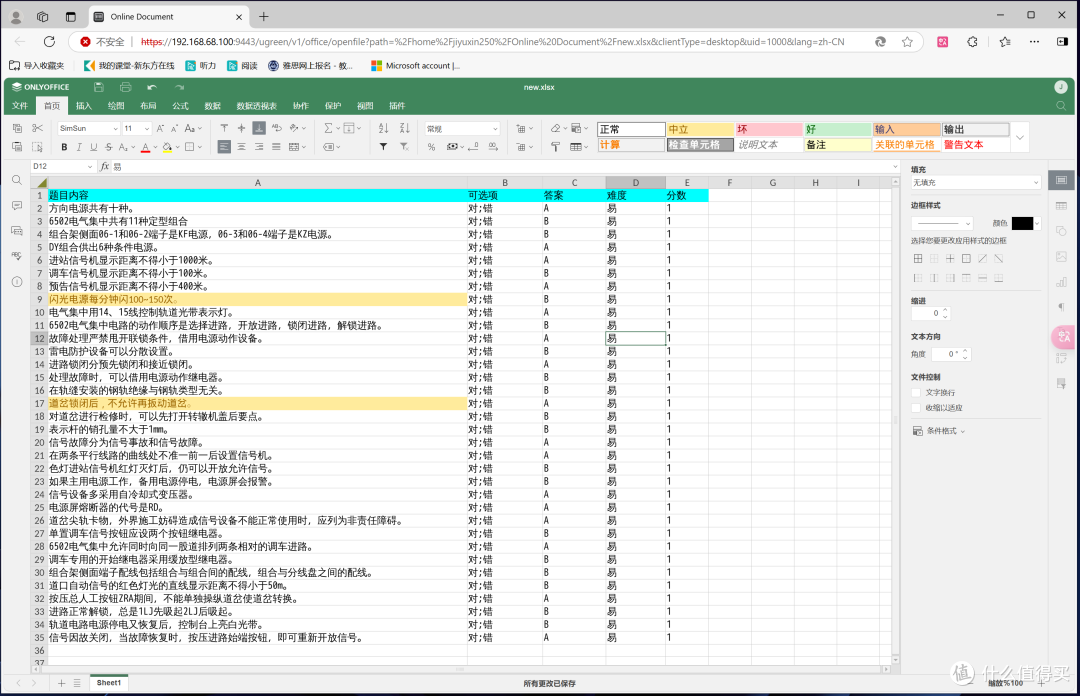
Task: Click the 角度 angle input field
Action: pyautogui.click(x=946, y=354)
